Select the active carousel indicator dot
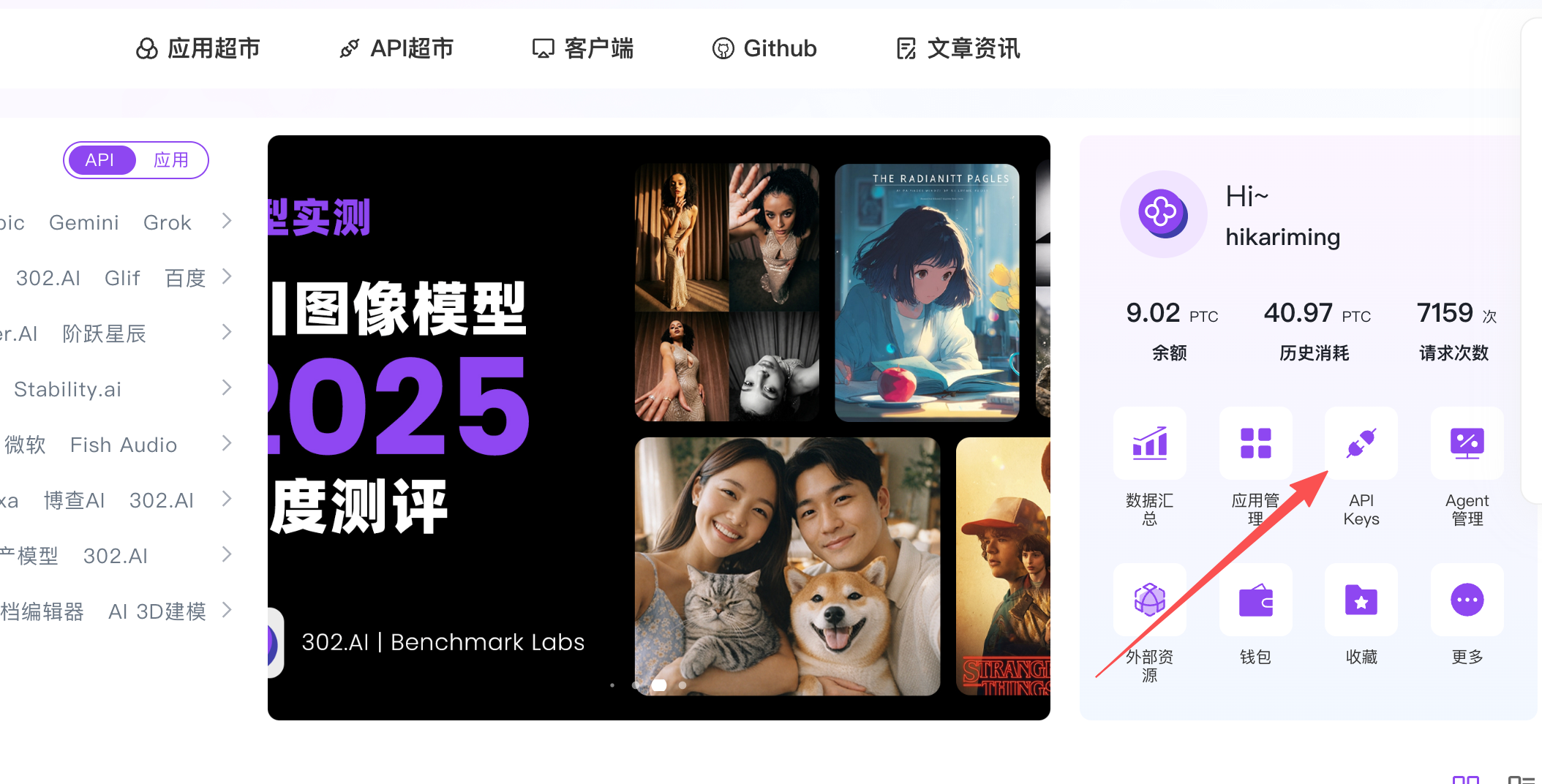Viewport: 1542px width, 784px height. click(x=659, y=685)
